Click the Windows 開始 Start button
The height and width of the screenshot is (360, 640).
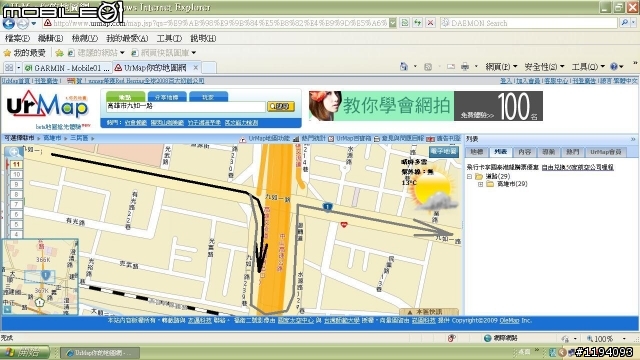[25, 353]
